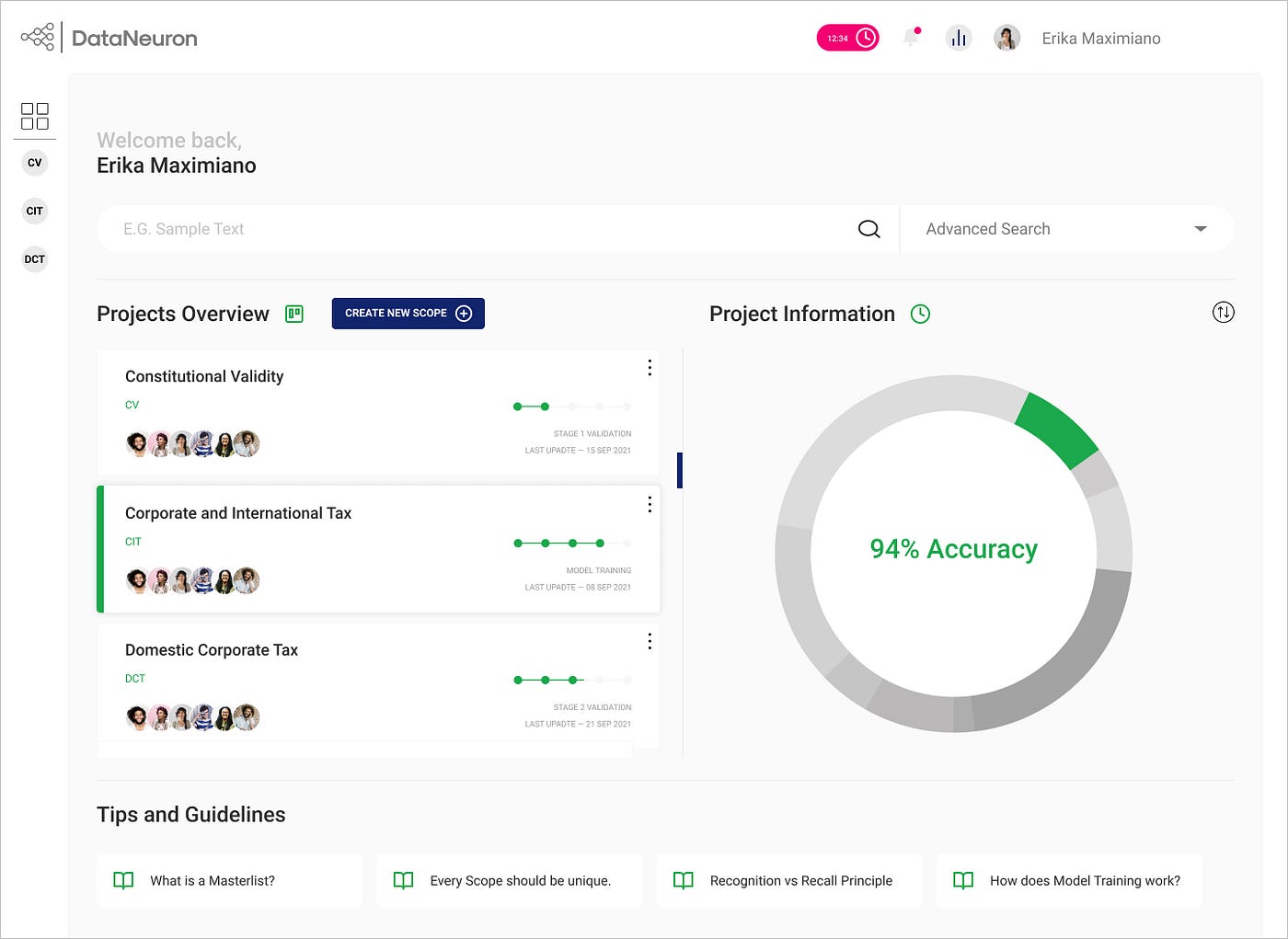Click the sort icon in Project Information panel
Image resolution: width=1288 pixels, height=939 pixels.
pos(1224,313)
